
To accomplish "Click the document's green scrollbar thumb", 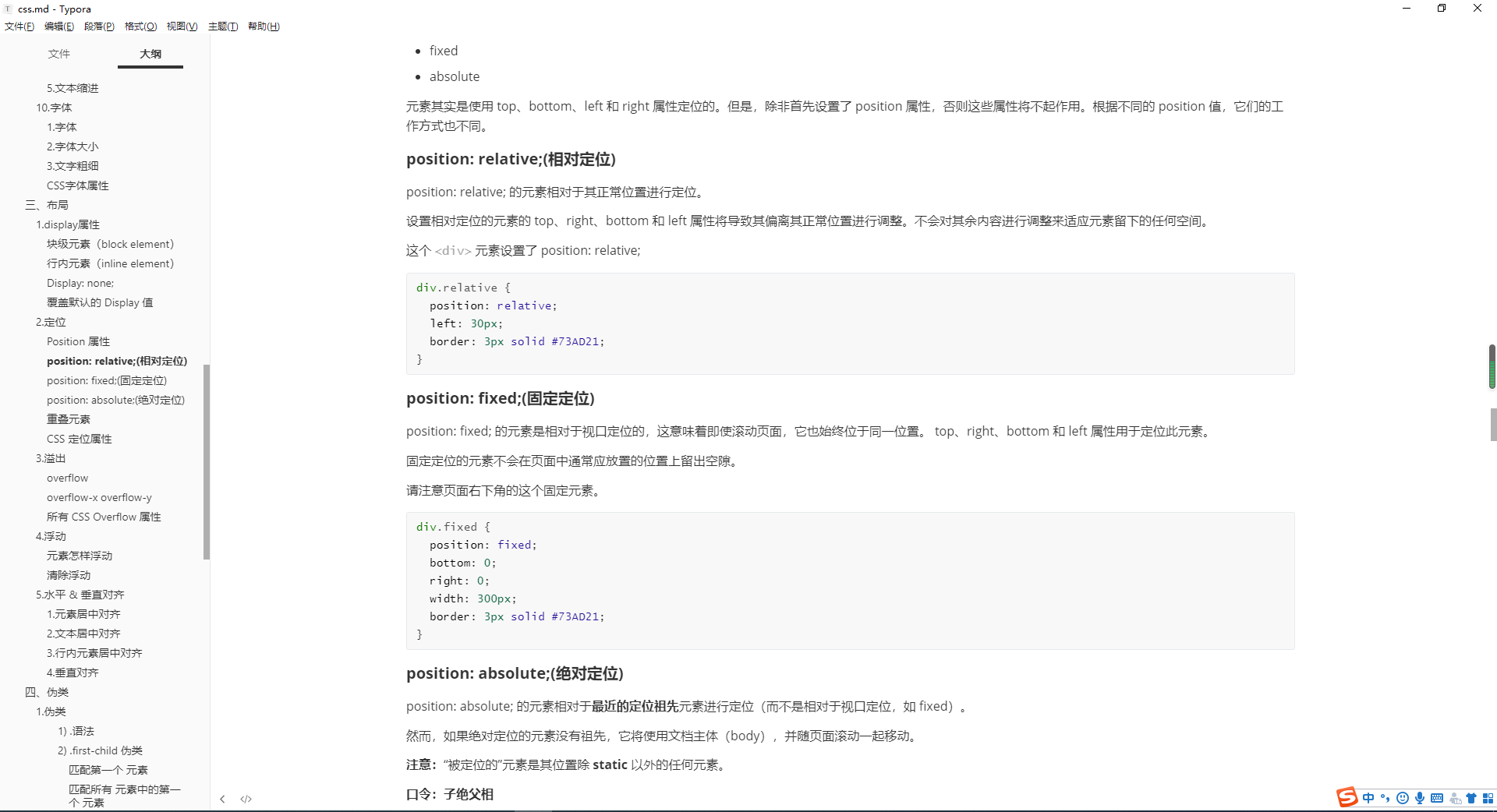I will pos(1492,366).
